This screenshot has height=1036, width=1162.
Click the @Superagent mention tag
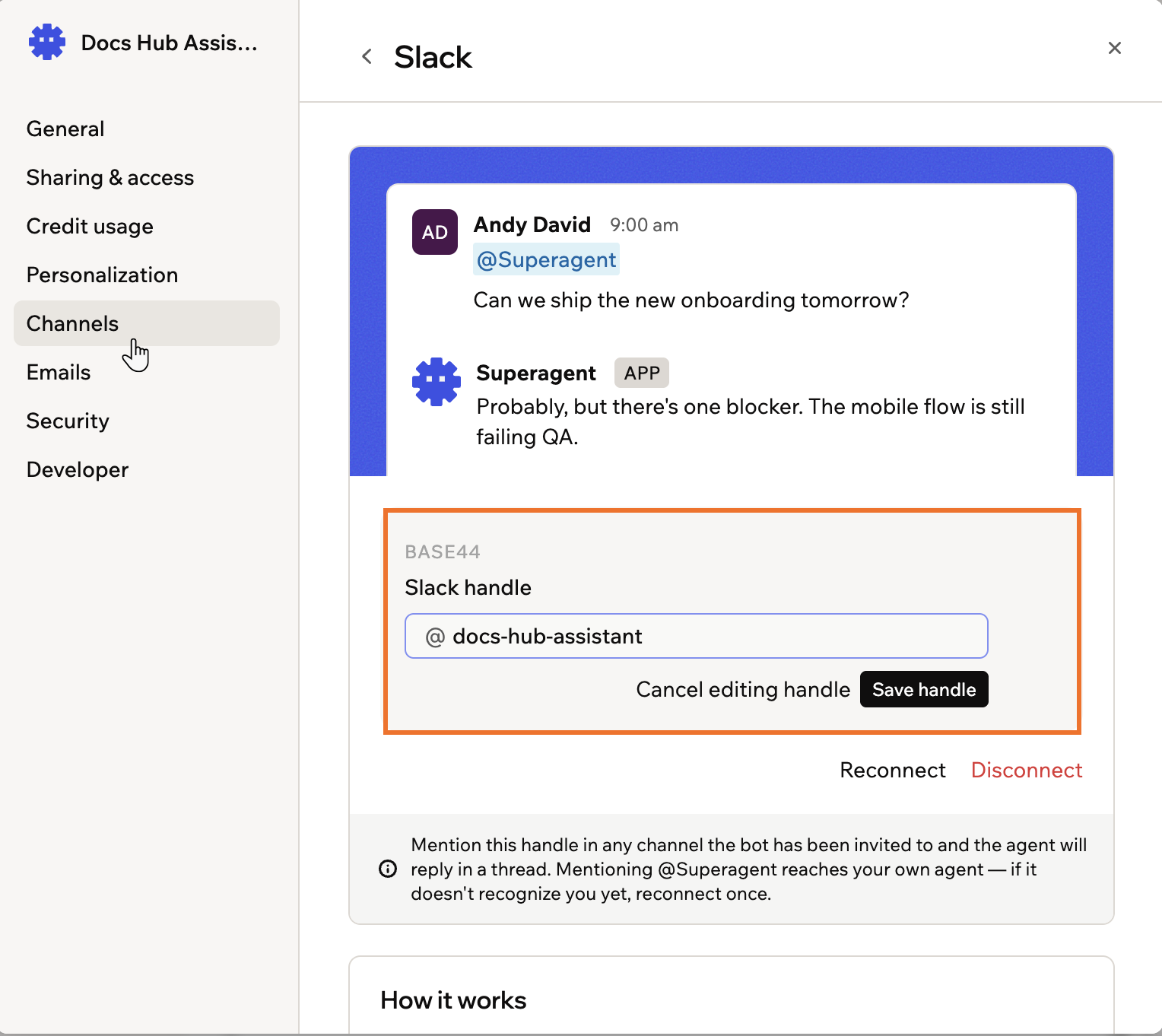[546, 259]
